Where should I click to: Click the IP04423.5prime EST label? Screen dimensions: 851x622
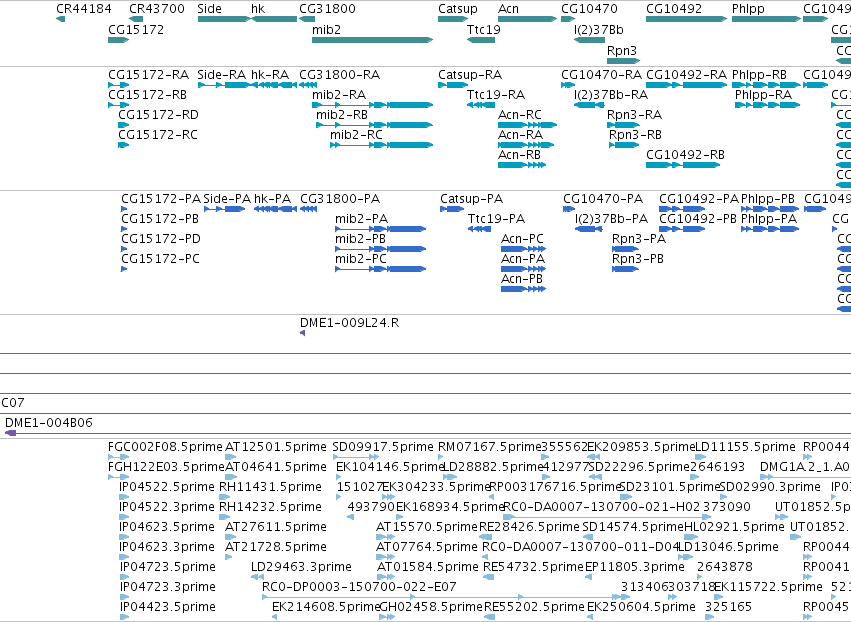[167, 606]
